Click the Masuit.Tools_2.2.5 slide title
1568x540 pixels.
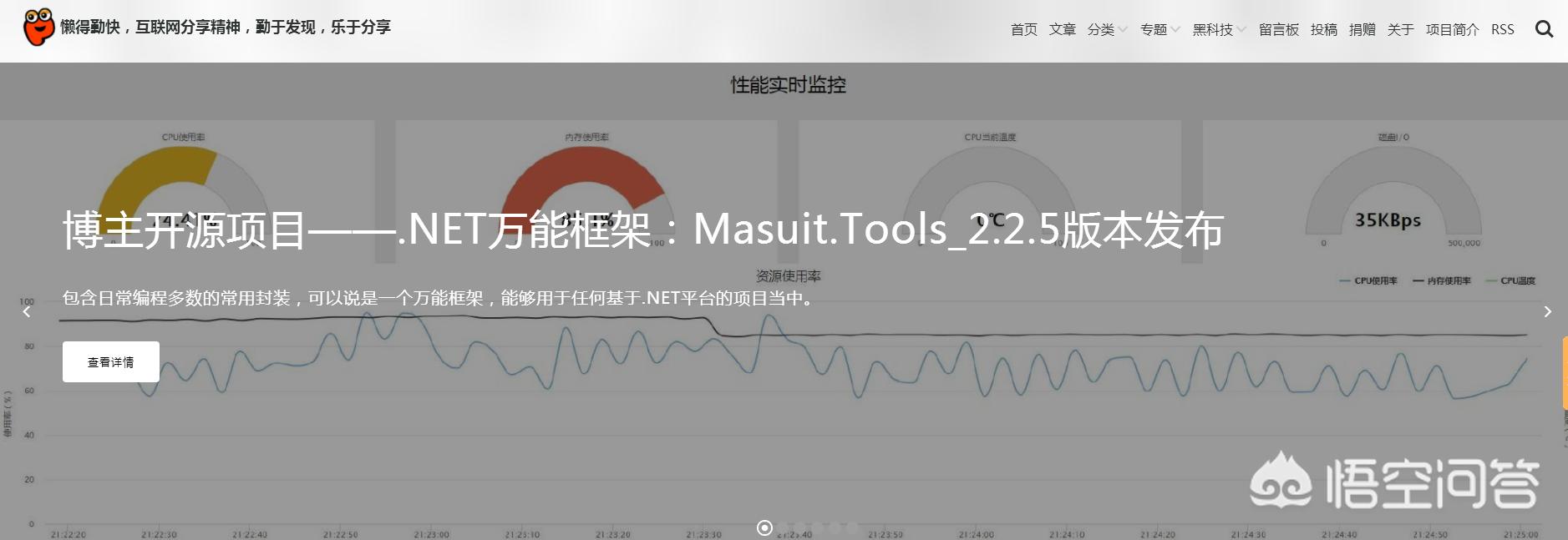pyautogui.click(x=643, y=230)
